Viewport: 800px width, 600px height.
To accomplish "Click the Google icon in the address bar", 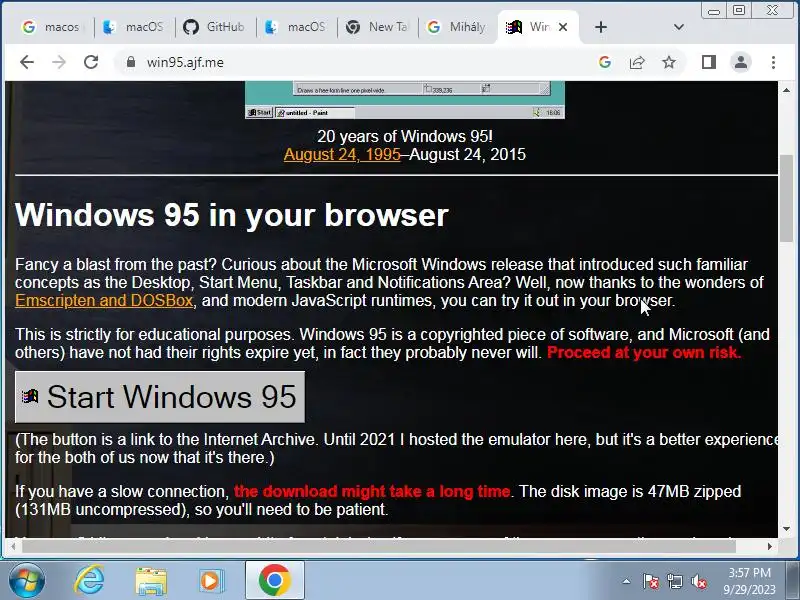I will 605,62.
